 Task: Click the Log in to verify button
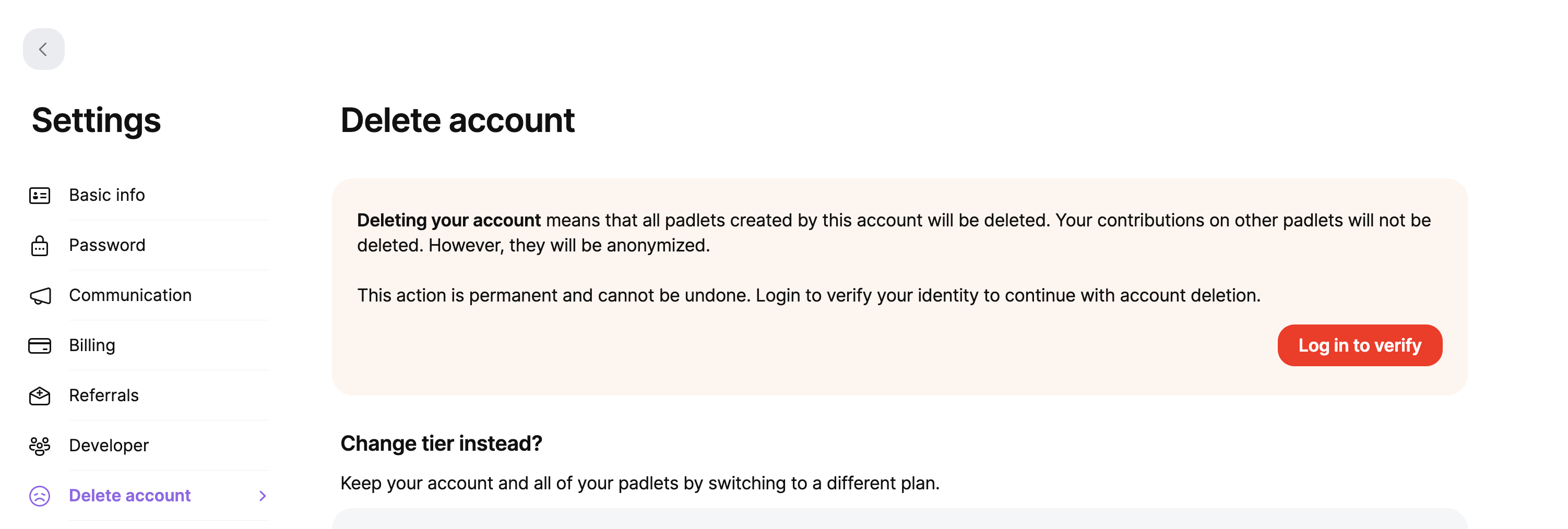click(x=1359, y=345)
